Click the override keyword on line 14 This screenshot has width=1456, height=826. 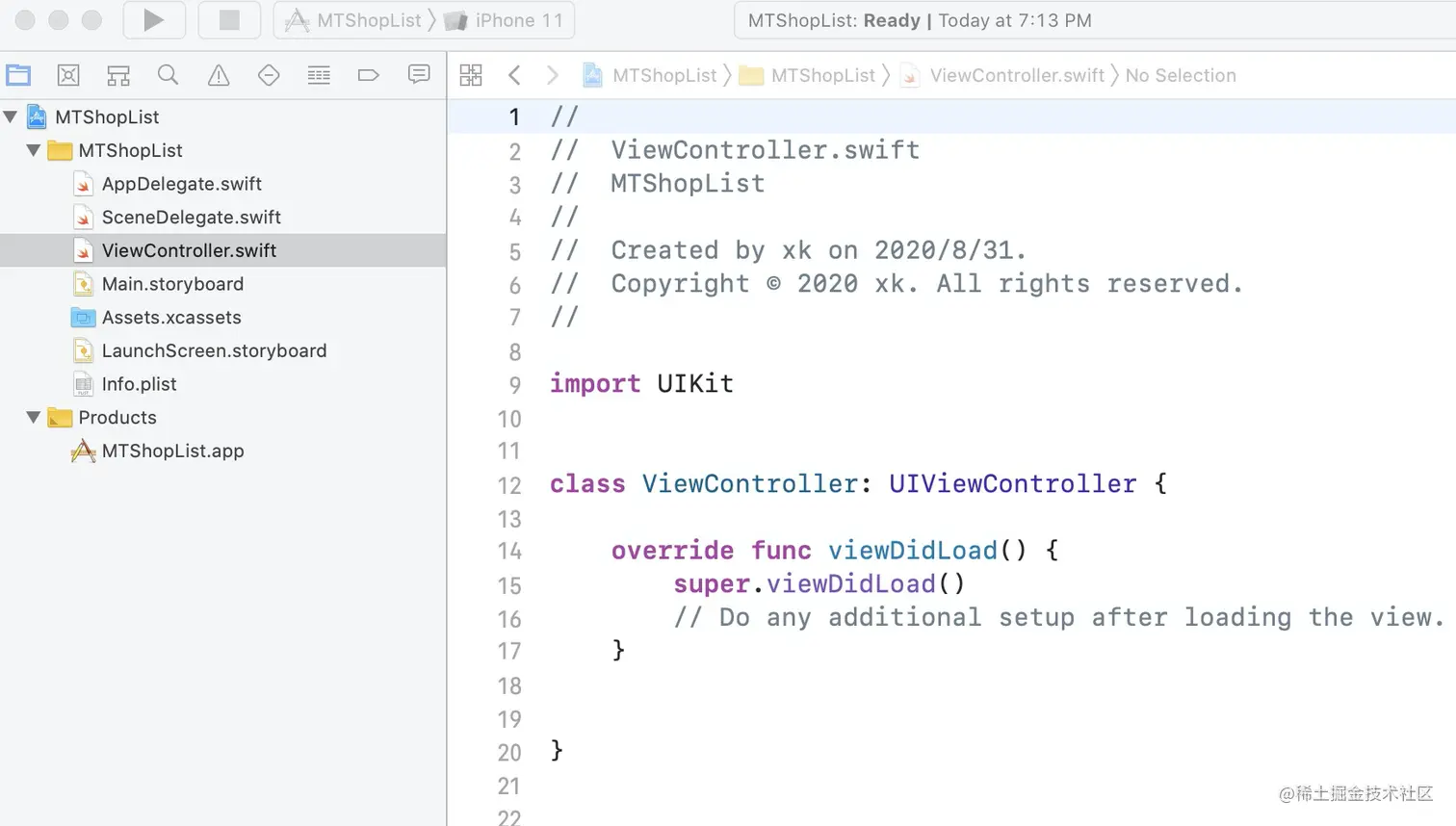click(672, 550)
